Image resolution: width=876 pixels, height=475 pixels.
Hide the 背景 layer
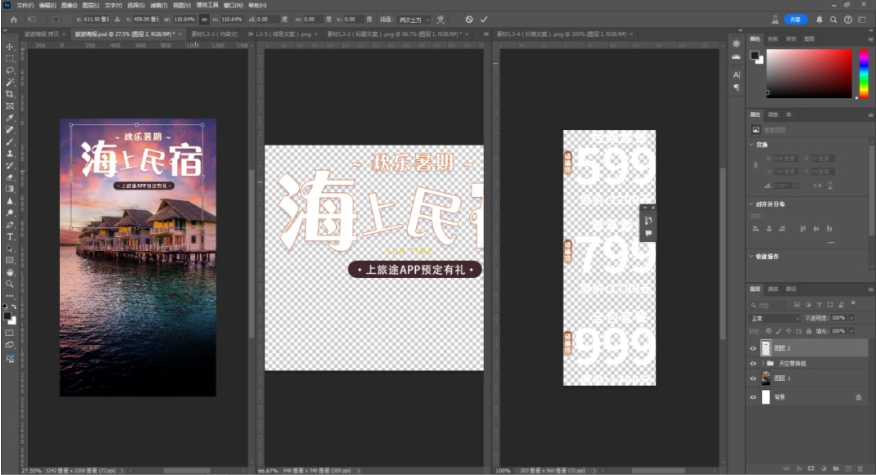pyautogui.click(x=754, y=397)
